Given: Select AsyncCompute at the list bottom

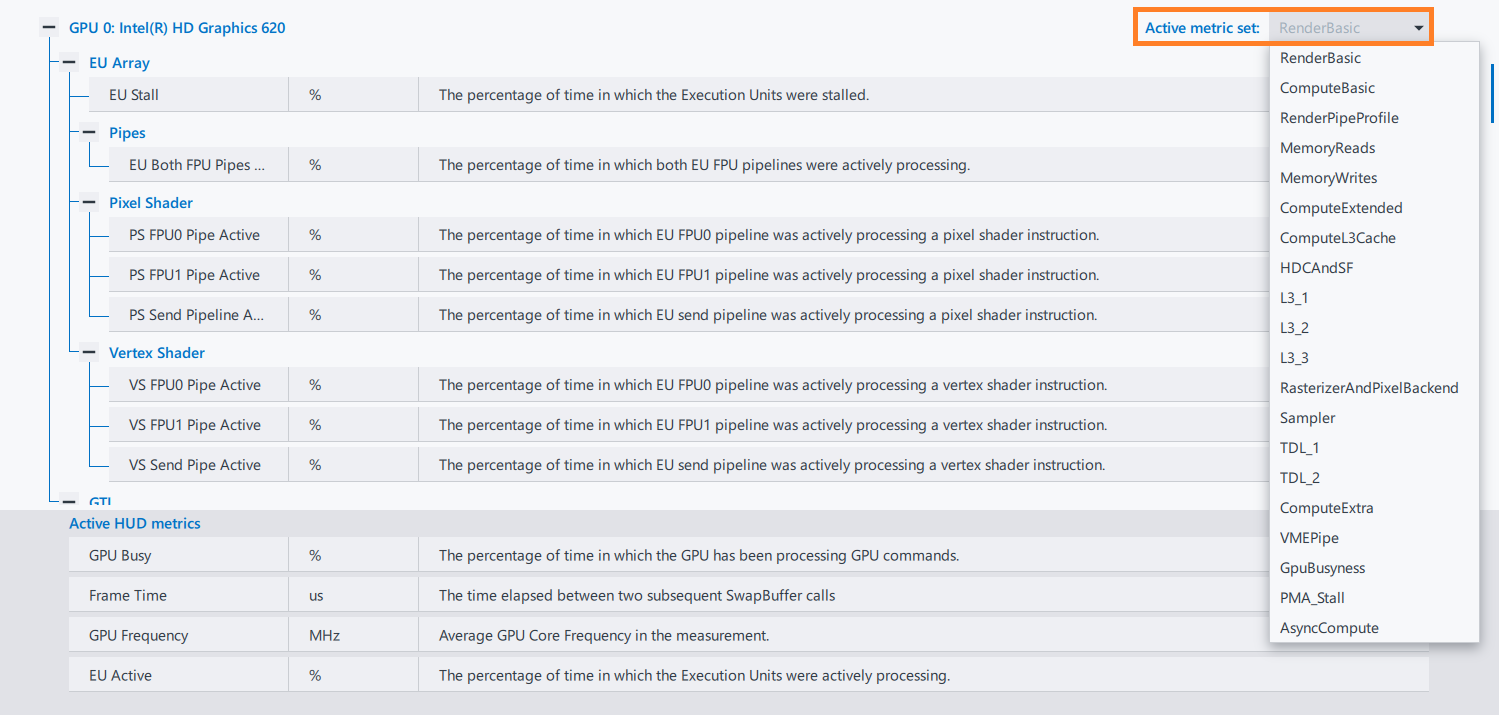Looking at the screenshot, I should [x=1329, y=628].
